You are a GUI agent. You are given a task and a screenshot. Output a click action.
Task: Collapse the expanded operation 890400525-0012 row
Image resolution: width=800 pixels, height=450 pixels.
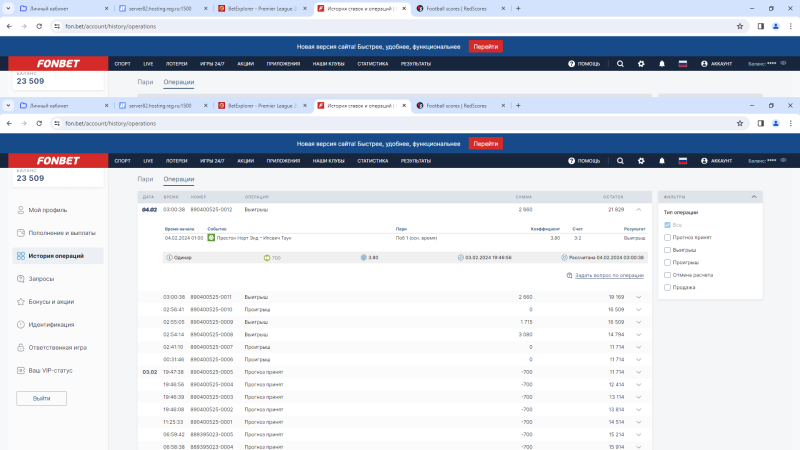[x=638, y=210]
